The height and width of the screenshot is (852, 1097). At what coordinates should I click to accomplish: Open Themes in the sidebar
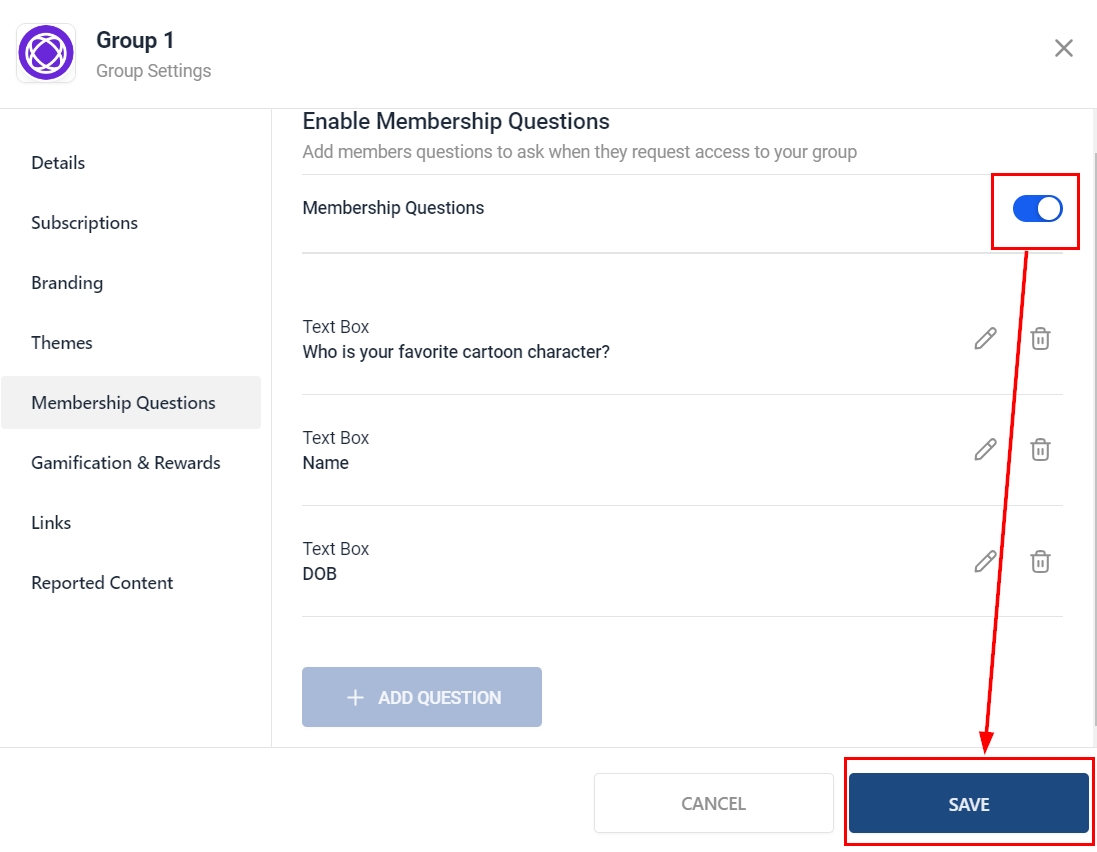[62, 343]
